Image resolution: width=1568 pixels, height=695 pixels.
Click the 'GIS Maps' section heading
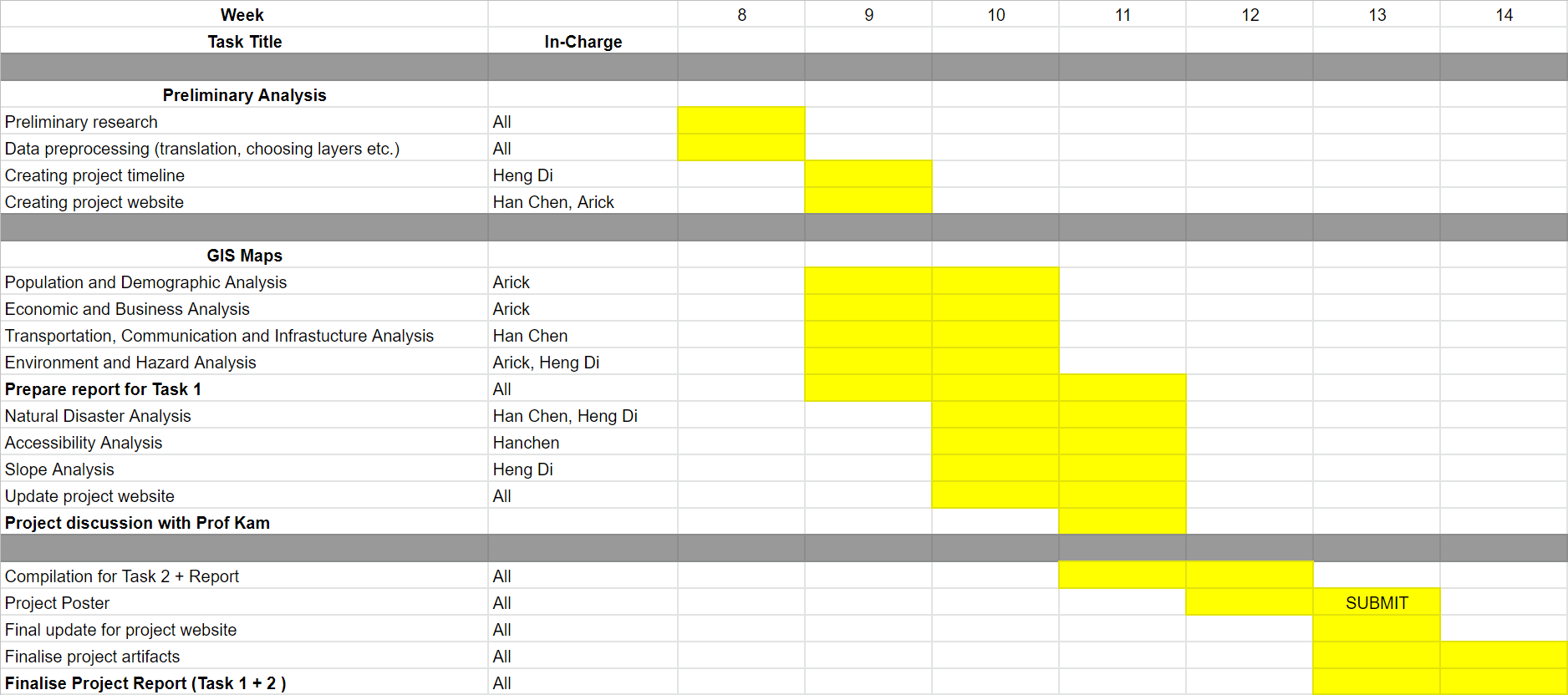(x=244, y=256)
